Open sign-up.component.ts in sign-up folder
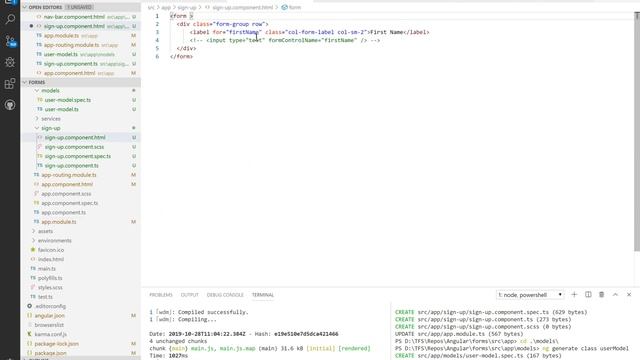Viewport: 640px width, 360px height. 80,166
